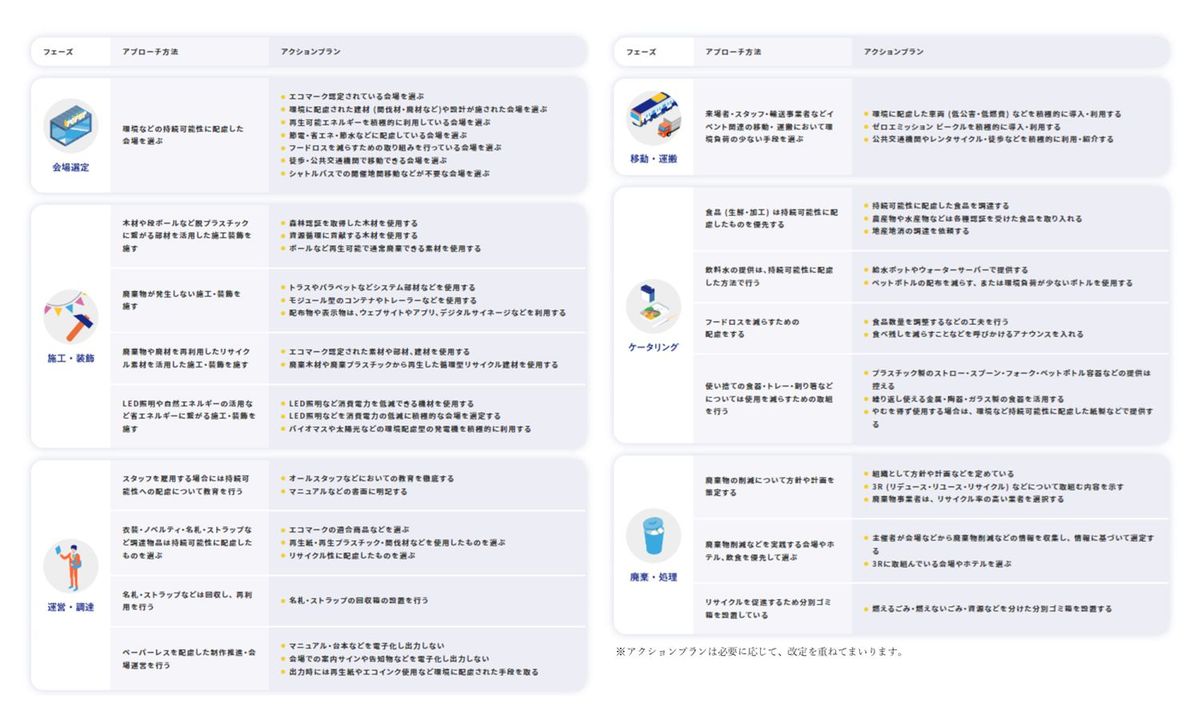The image size is (1200, 719).
Task: Select 給水ポットやウォーターサーバーで提供する item
Action: 950,268
